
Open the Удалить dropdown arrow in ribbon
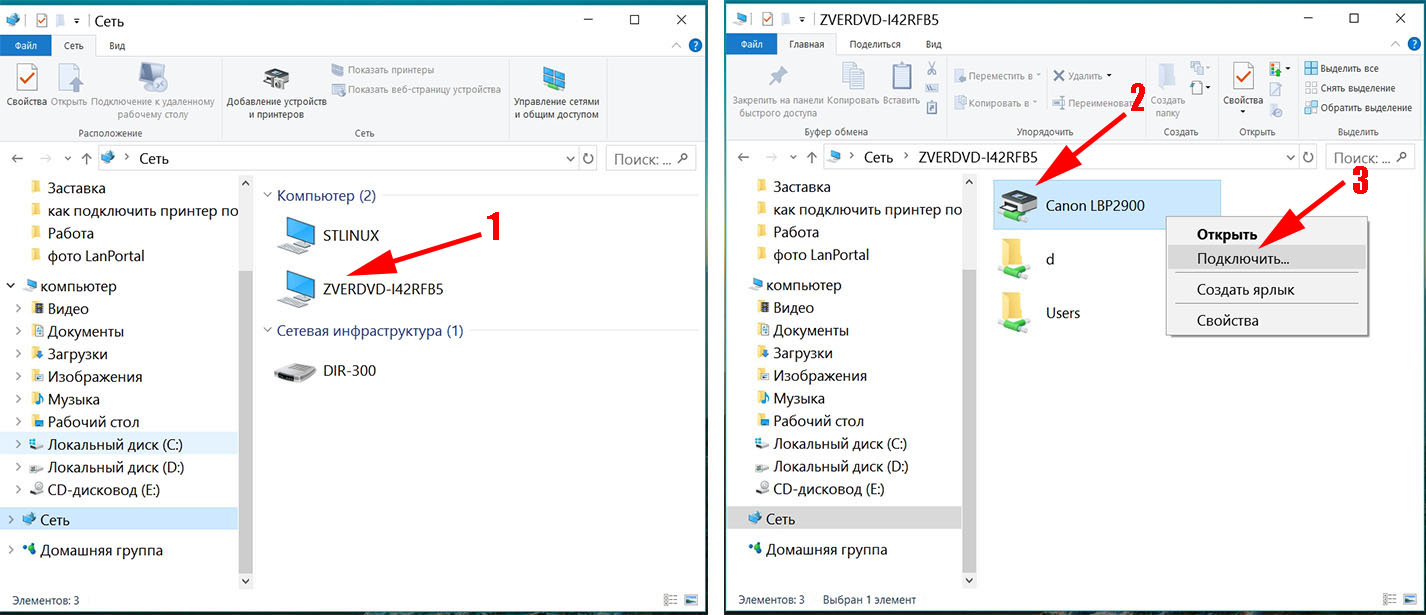click(x=1110, y=76)
